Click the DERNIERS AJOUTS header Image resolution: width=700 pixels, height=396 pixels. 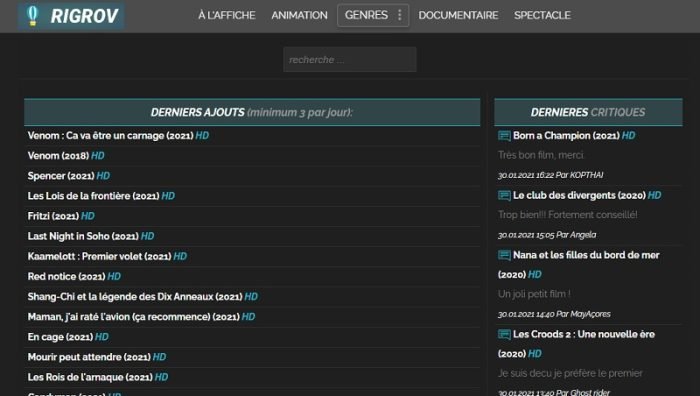click(x=252, y=112)
